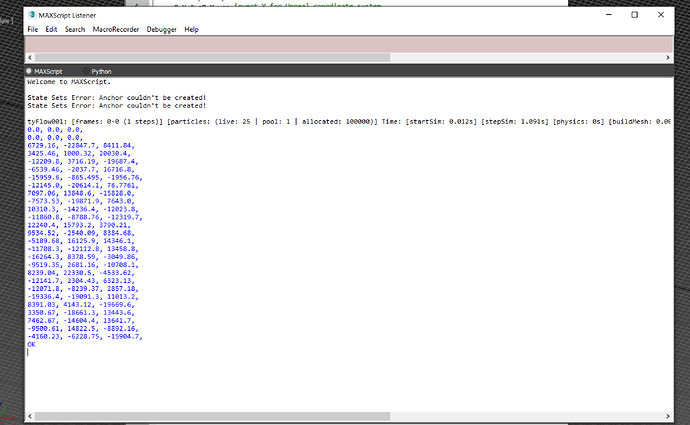Switch to the MAXScript tab
The height and width of the screenshot is (425, 690).
click(x=48, y=72)
